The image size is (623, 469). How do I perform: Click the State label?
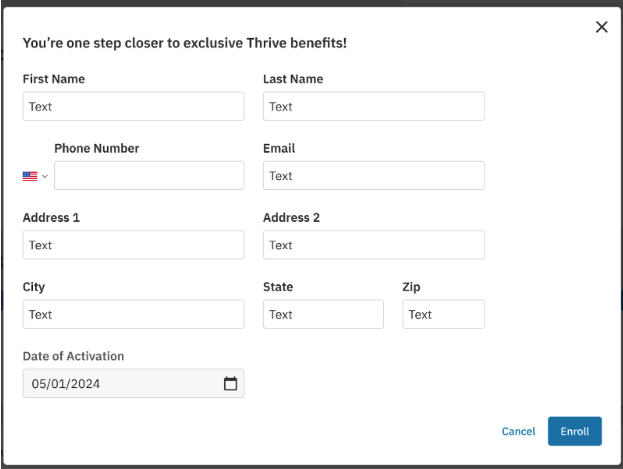coord(278,287)
